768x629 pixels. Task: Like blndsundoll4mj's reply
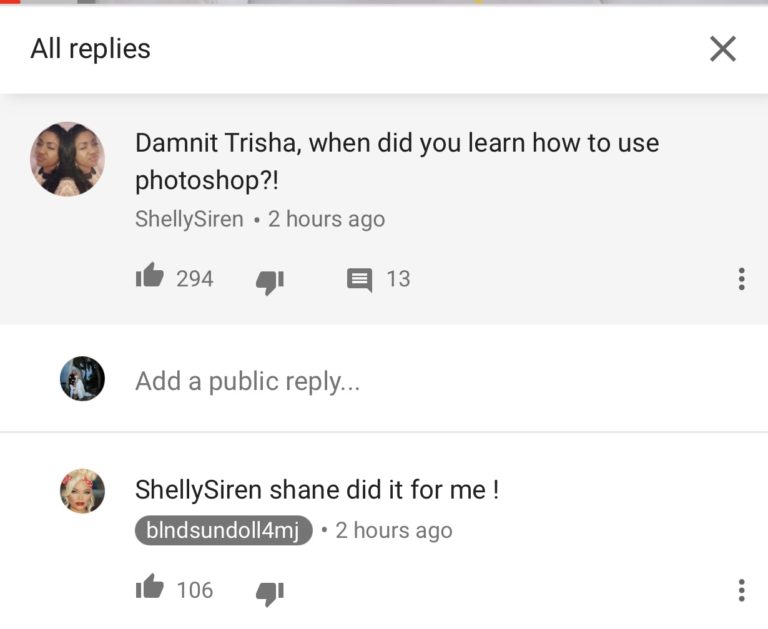[150, 588]
